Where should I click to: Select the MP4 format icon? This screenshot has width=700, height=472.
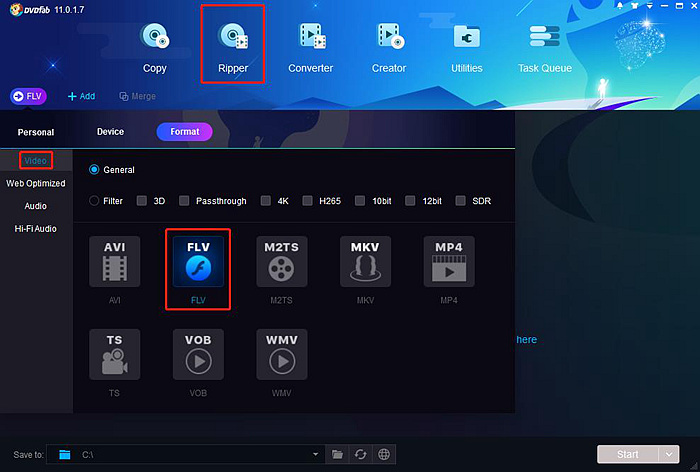449,262
